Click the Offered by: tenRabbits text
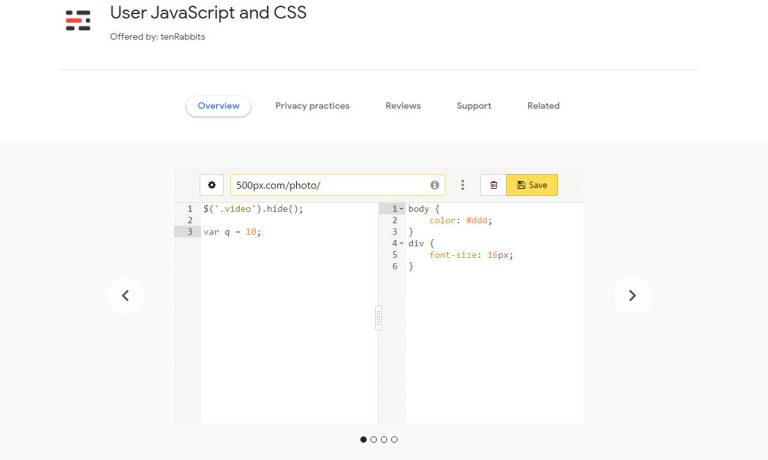 pos(158,37)
